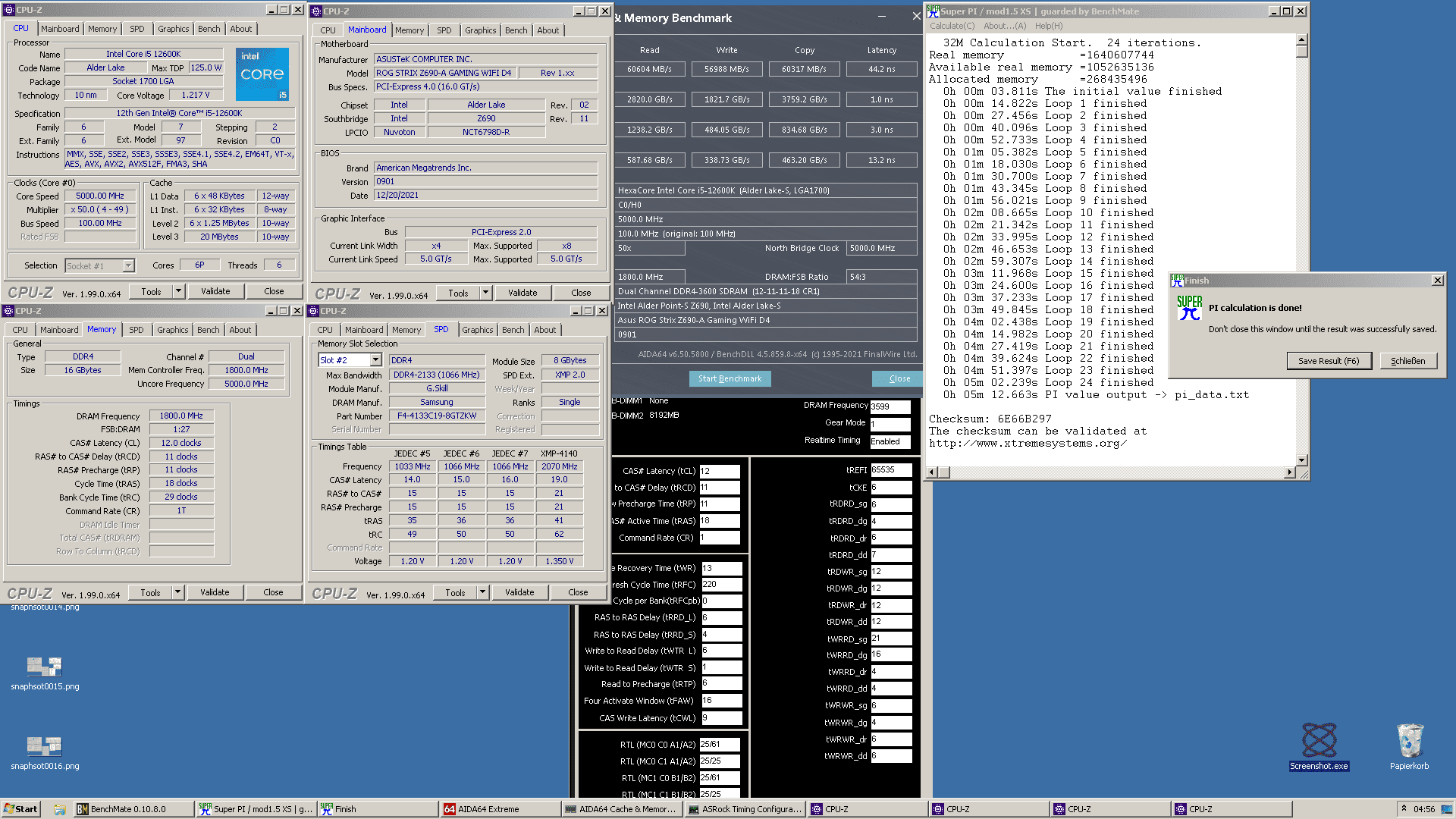1456x819 pixels.
Task: Click Validate in the Memory tab CPU-Z window
Action: click(215, 592)
